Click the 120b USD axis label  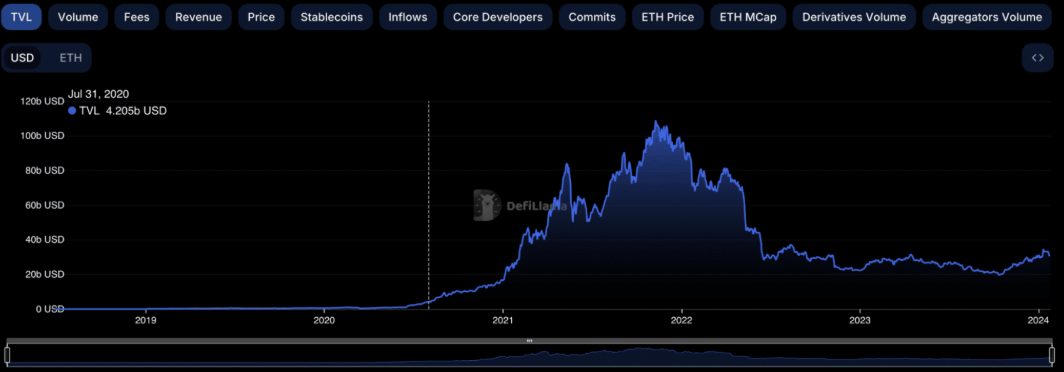(x=42, y=101)
